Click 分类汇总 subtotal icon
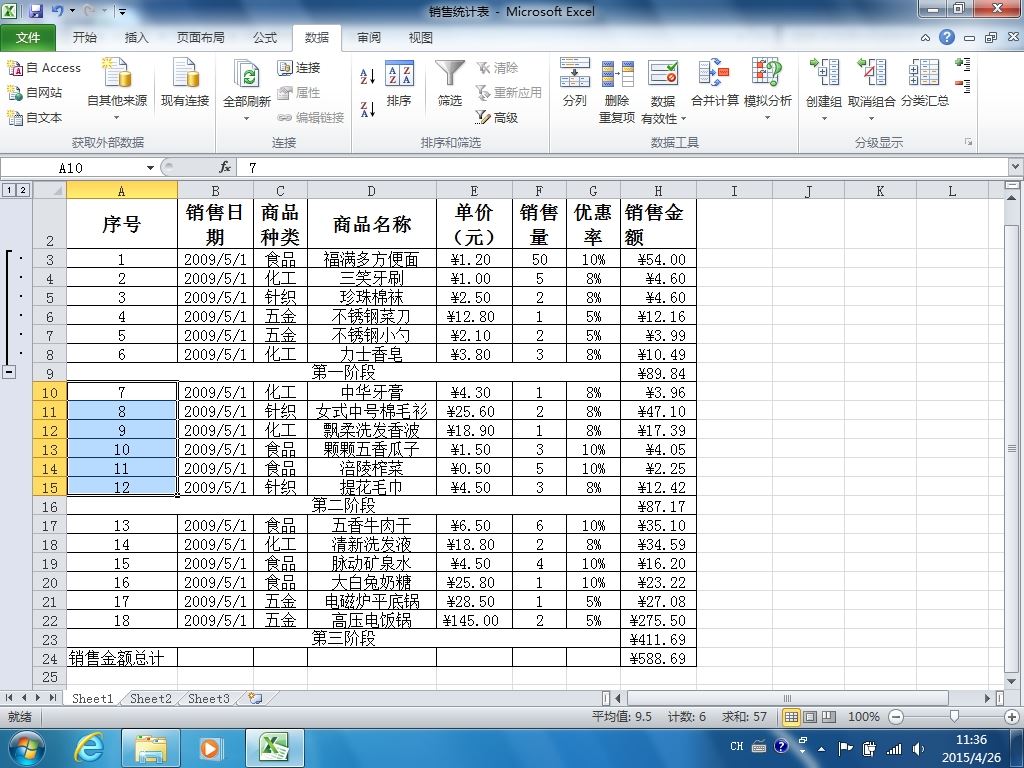 pos(925,73)
